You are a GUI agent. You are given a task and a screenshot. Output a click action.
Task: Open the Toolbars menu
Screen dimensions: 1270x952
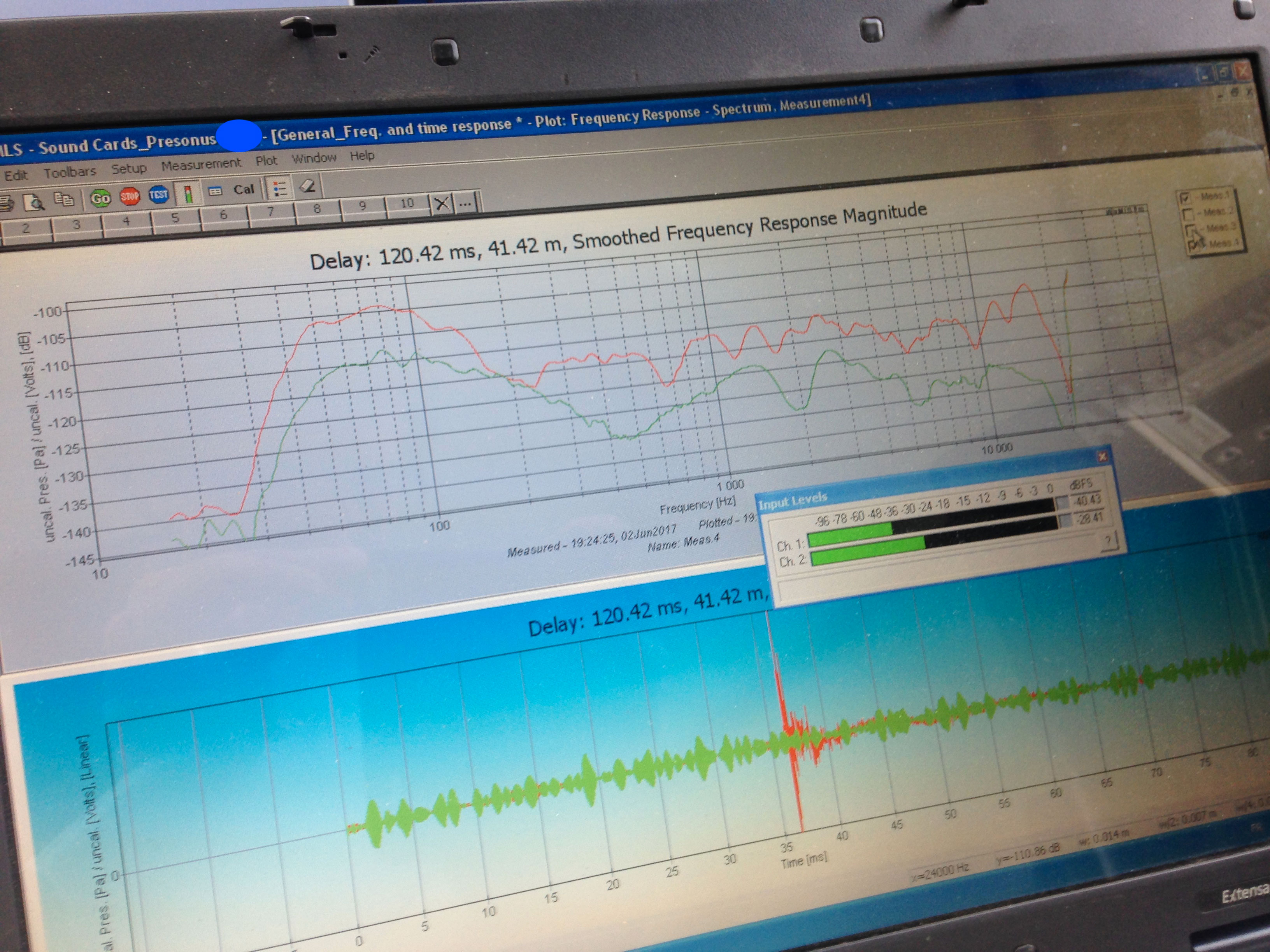point(70,171)
